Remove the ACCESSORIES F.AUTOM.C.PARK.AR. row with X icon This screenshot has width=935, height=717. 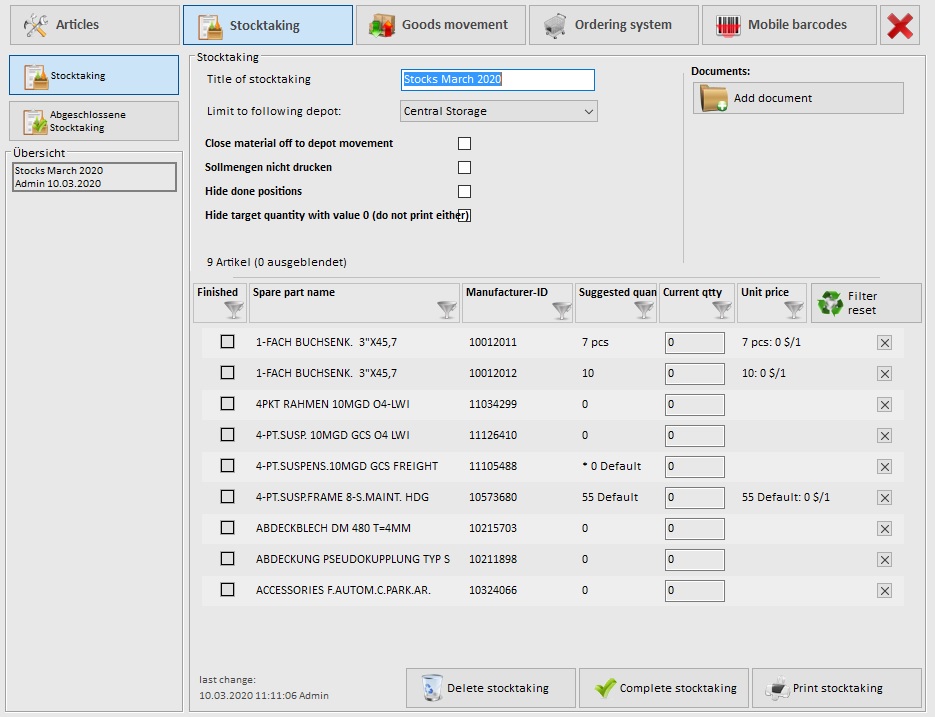click(884, 590)
